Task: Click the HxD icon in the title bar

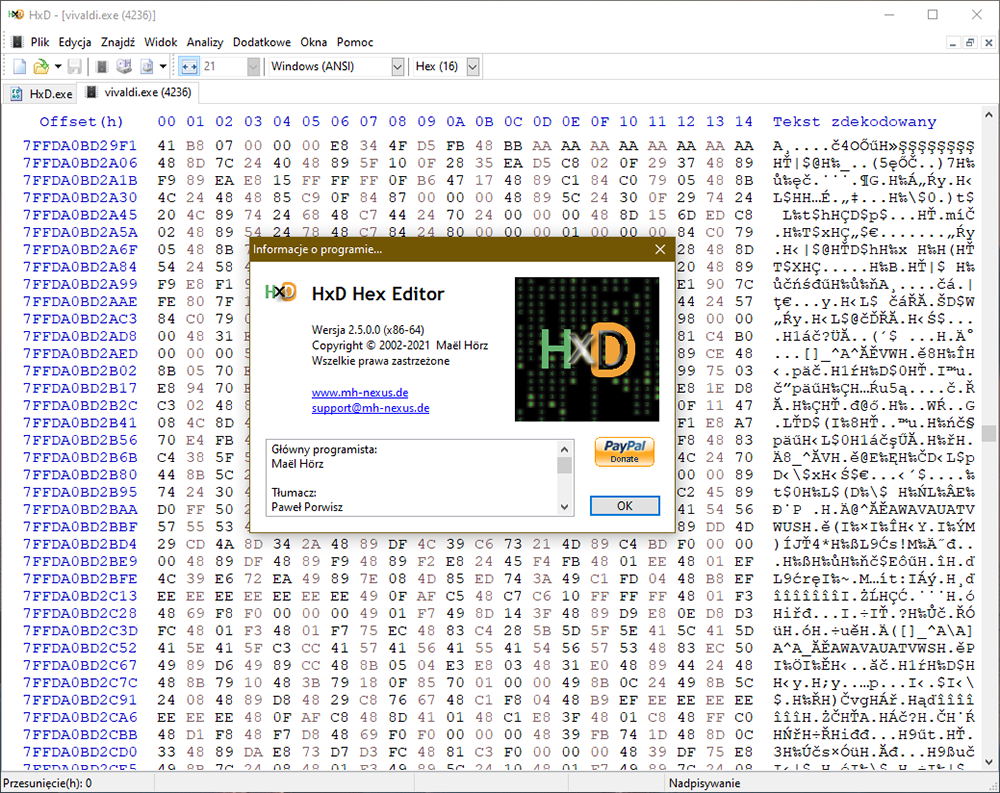Action: (16, 14)
